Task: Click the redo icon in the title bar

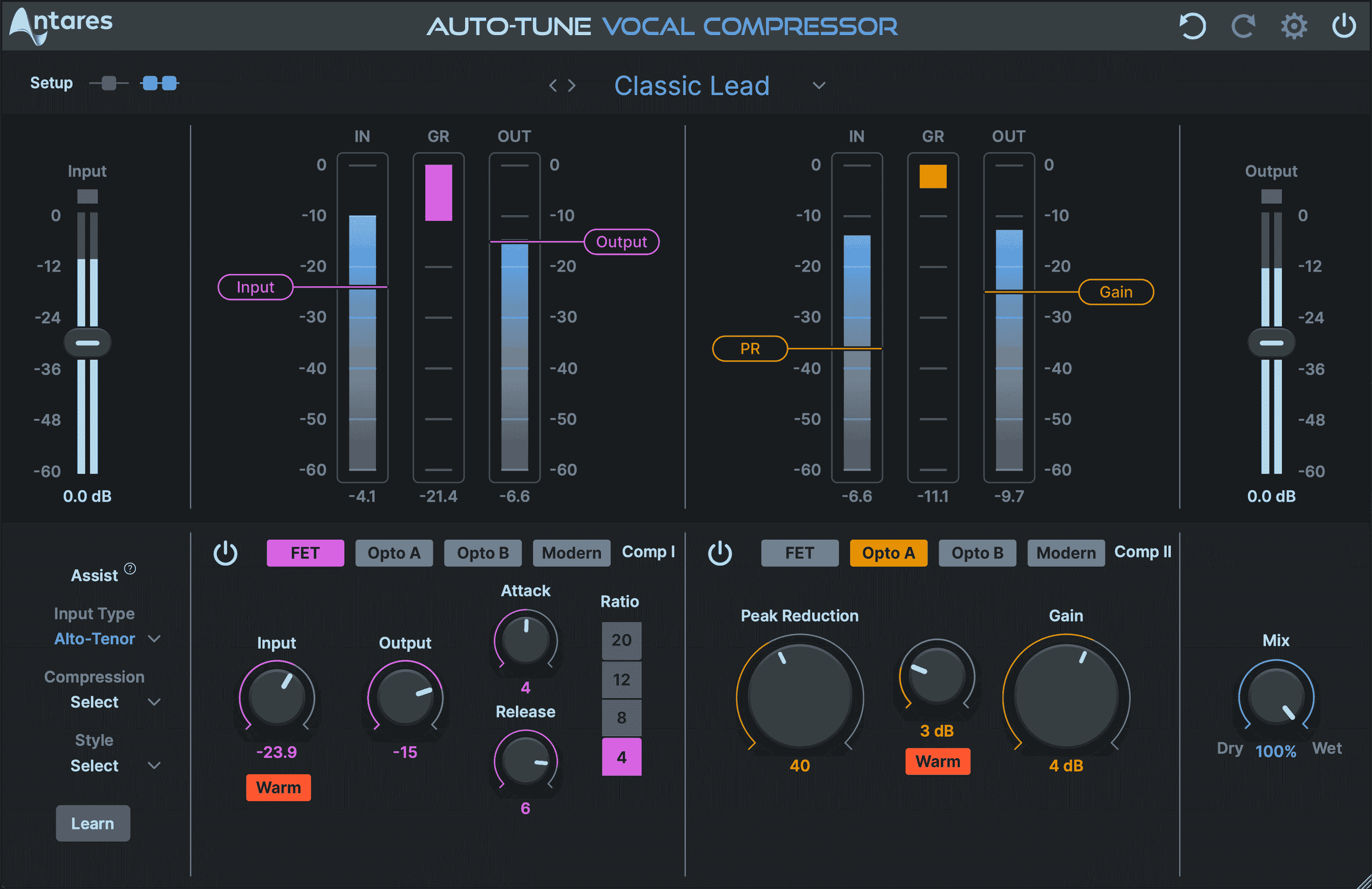Action: pos(1243,26)
